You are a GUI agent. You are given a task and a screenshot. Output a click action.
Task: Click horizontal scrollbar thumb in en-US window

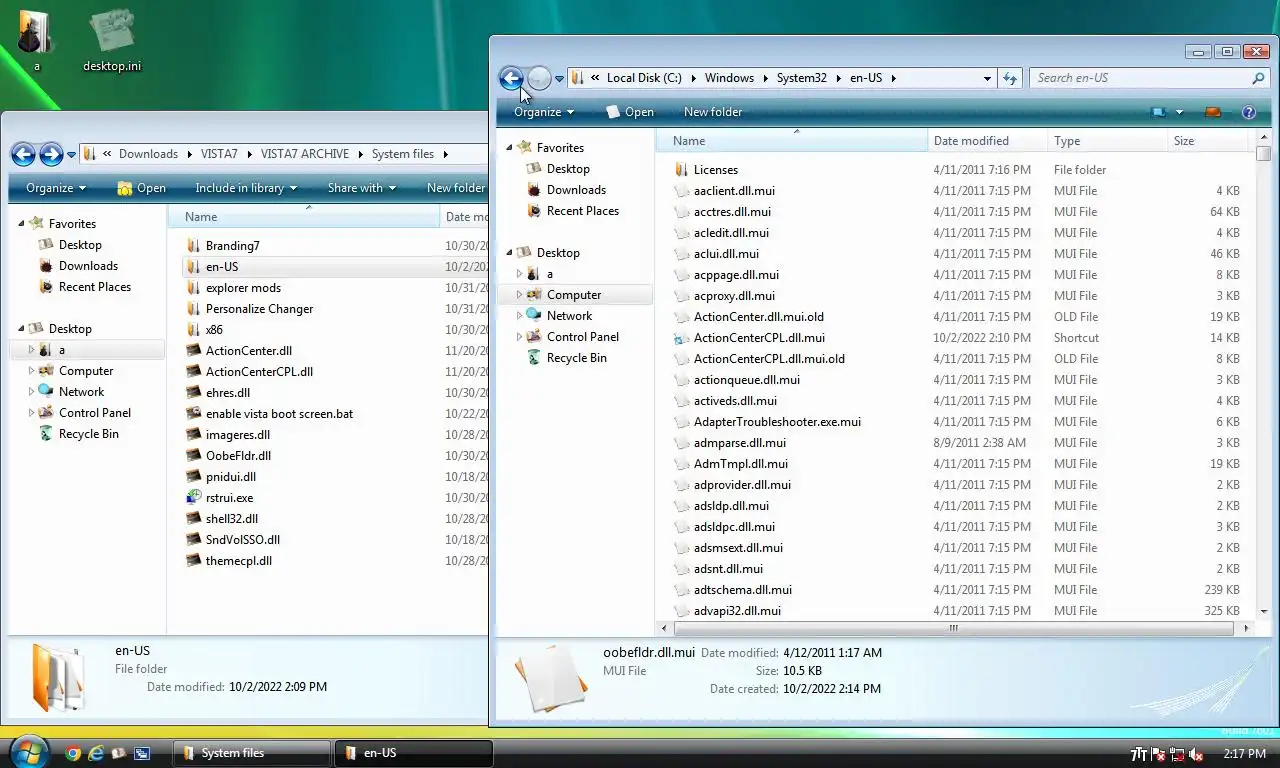click(x=953, y=629)
